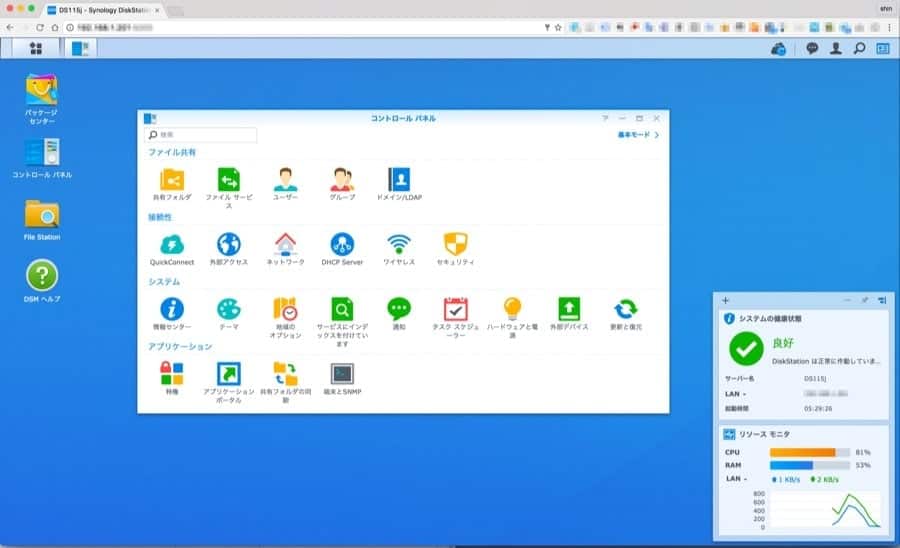This screenshot has height=548, width=900.
Task: Open the DSM notifications speech bubble
Action: (812, 49)
